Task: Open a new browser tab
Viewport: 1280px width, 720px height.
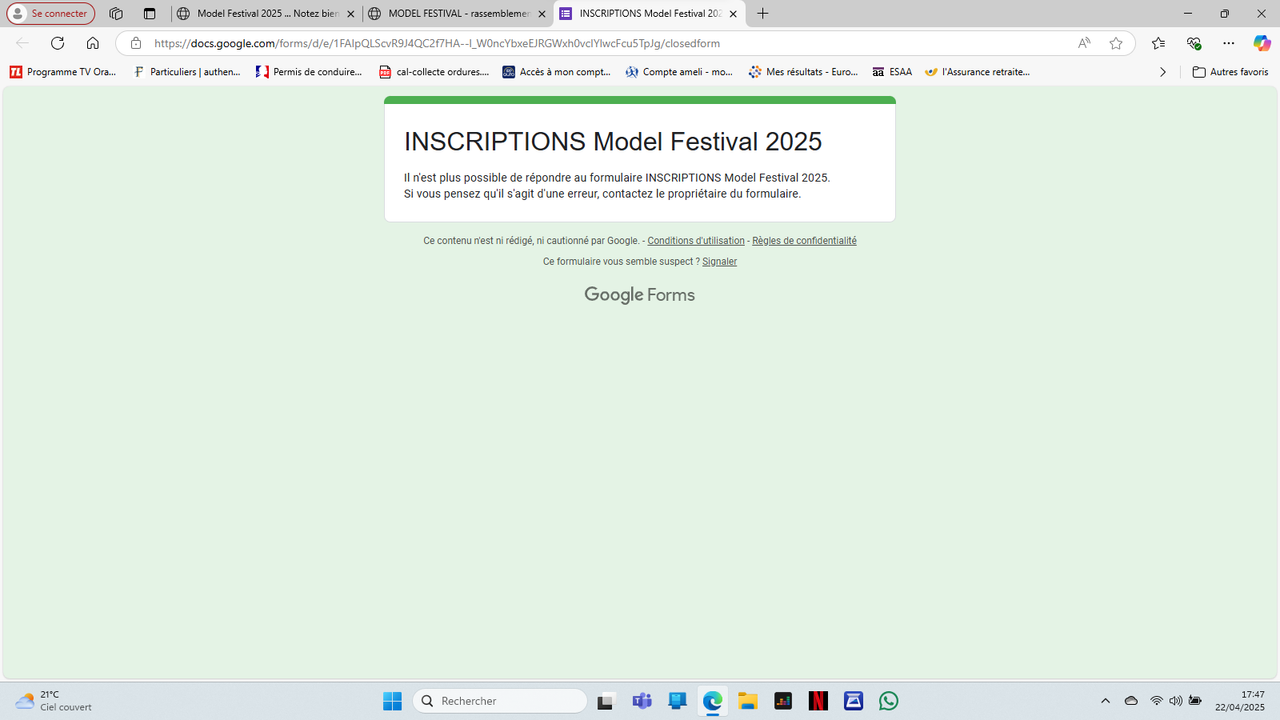Action: tap(763, 14)
